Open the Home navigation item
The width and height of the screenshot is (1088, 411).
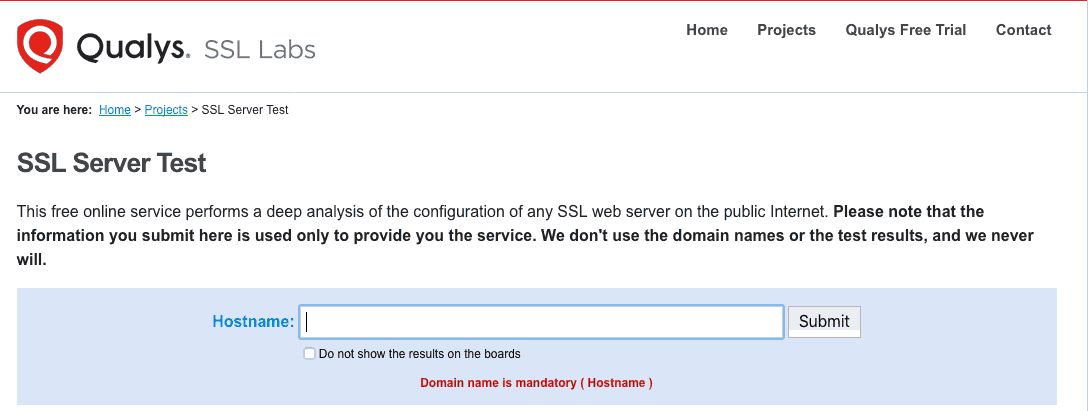pyautogui.click(x=706, y=30)
